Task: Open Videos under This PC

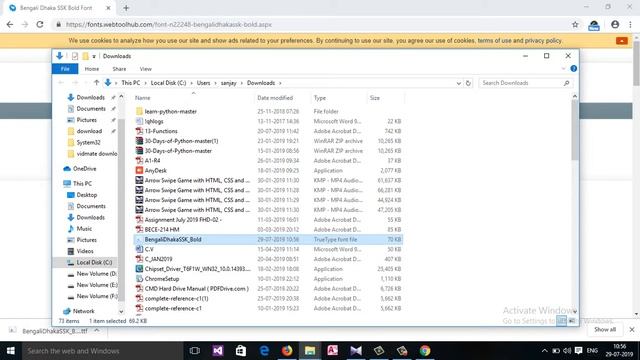Action: point(85,251)
